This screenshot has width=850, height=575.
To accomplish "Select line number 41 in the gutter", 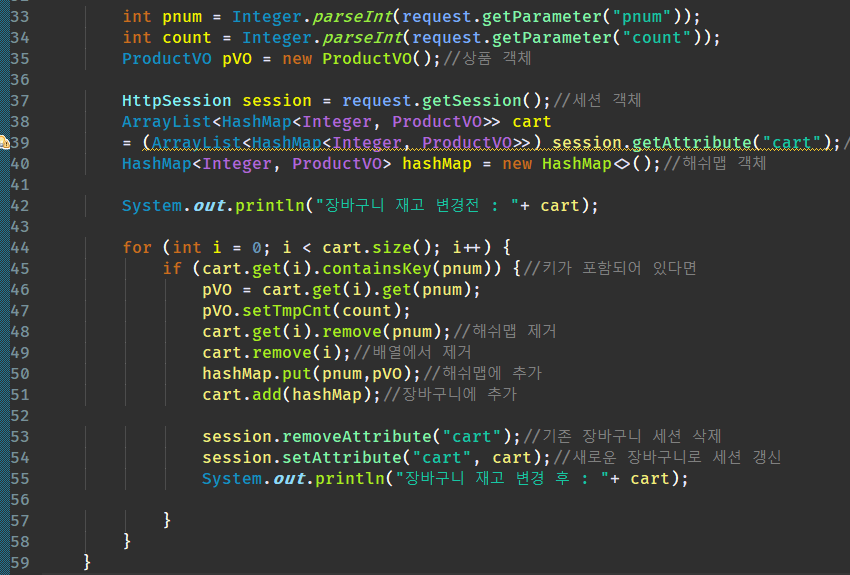I will 20,185.
